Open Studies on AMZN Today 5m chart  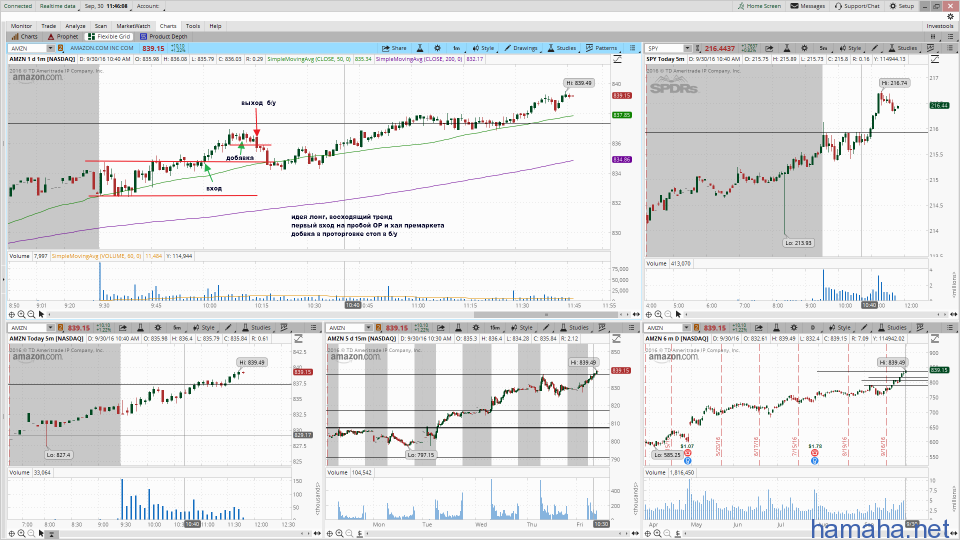click(x=256, y=328)
